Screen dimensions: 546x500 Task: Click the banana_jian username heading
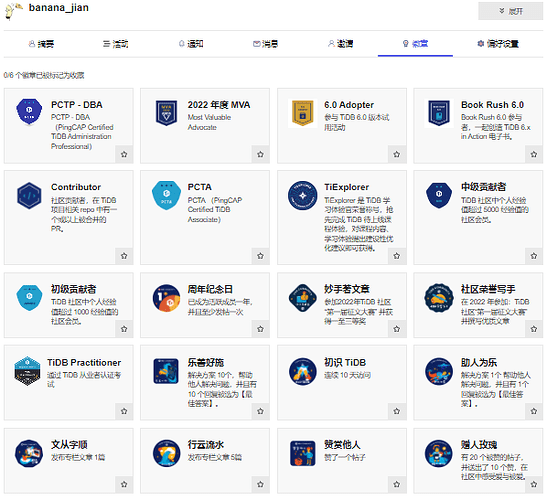58,8
